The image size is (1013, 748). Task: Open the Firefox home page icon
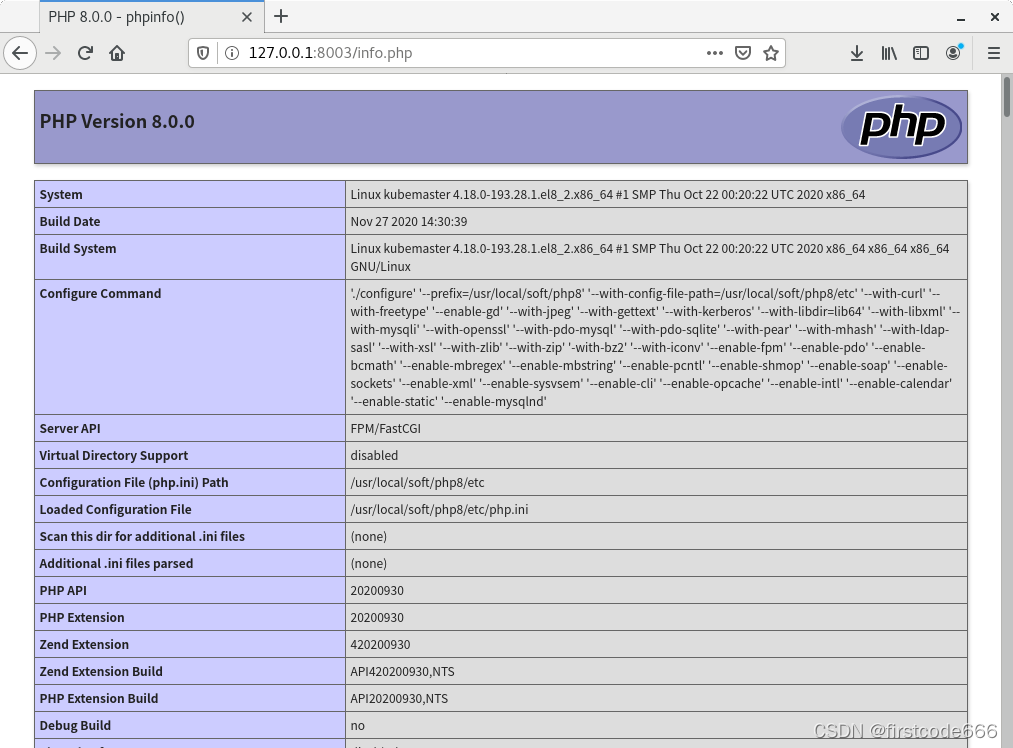[117, 53]
